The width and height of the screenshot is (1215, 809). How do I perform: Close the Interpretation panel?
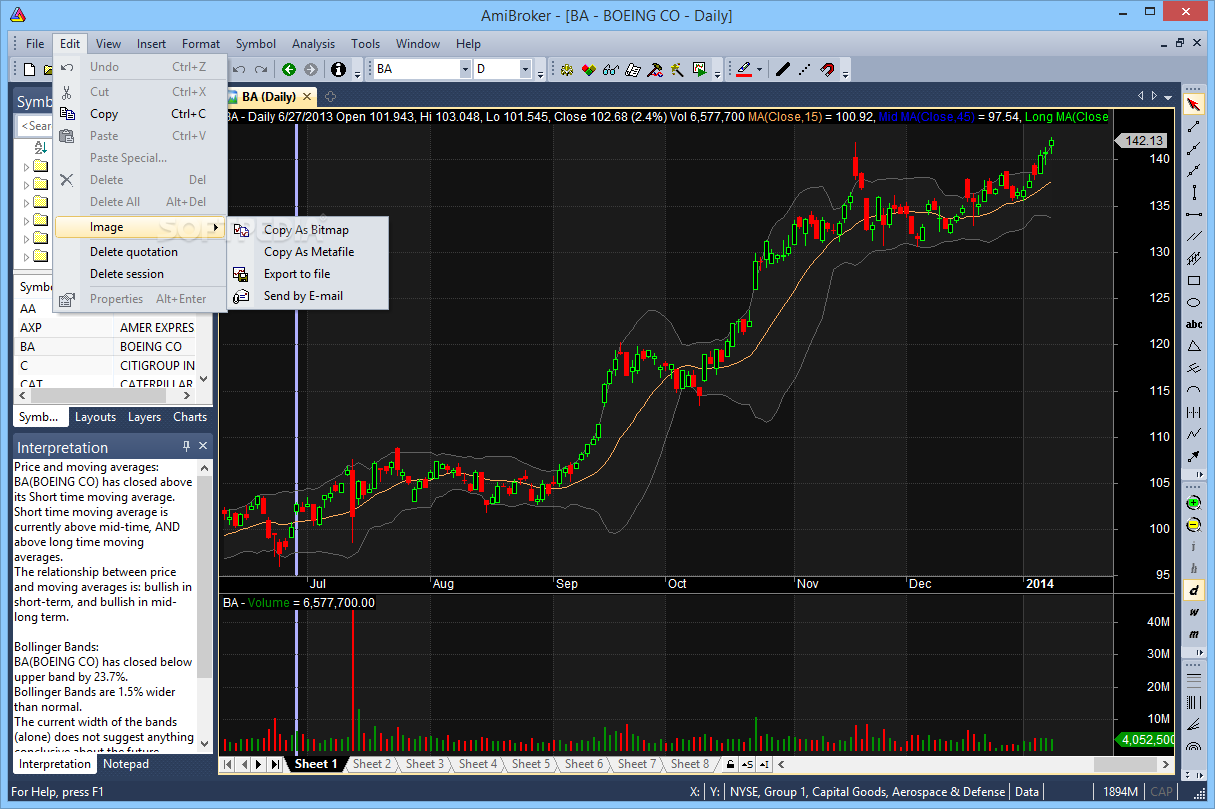click(x=203, y=446)
